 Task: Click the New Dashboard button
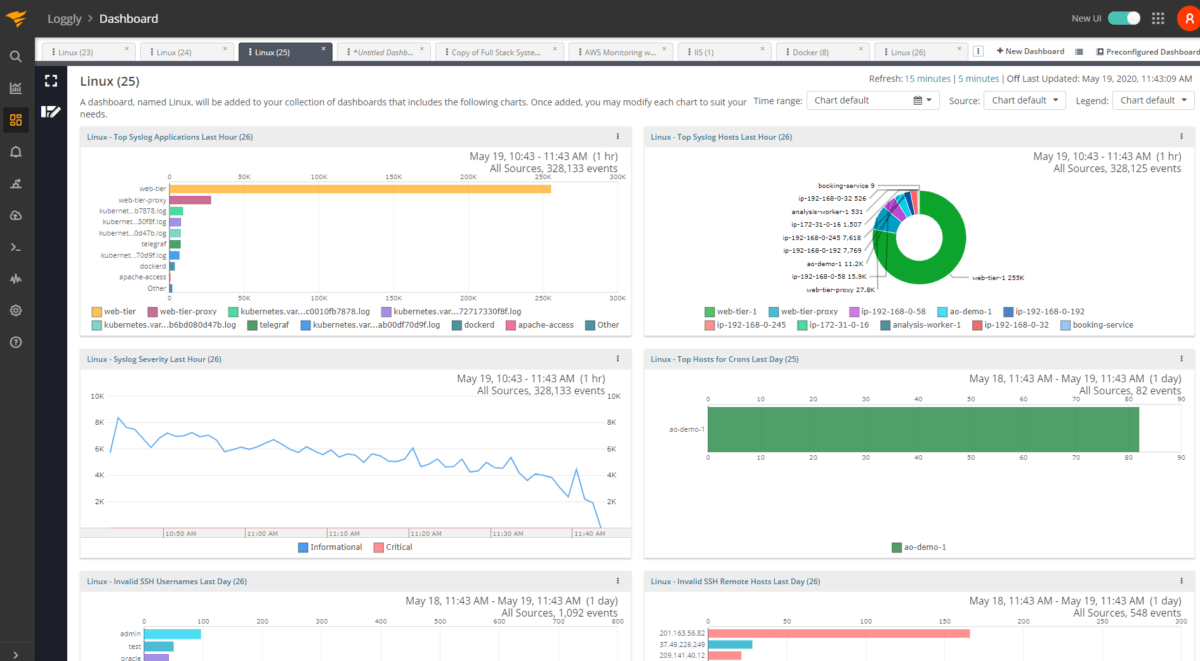coord(1030,50)
